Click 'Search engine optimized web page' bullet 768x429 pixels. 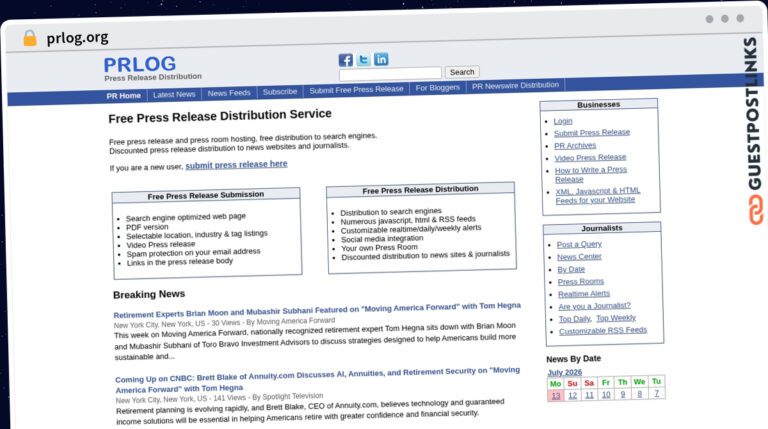[186, 217]
